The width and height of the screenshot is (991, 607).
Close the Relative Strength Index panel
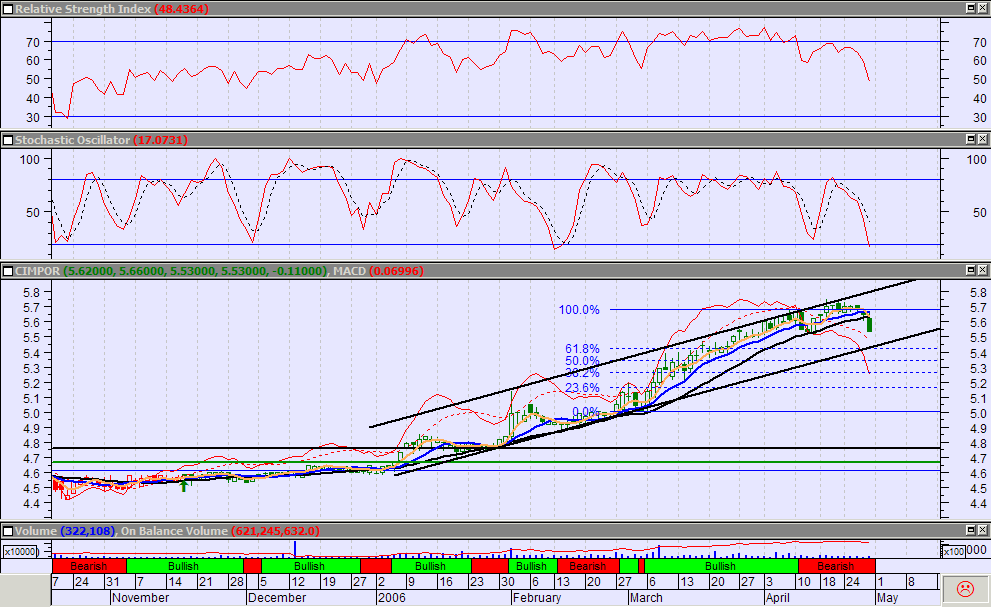pos(982,8)
